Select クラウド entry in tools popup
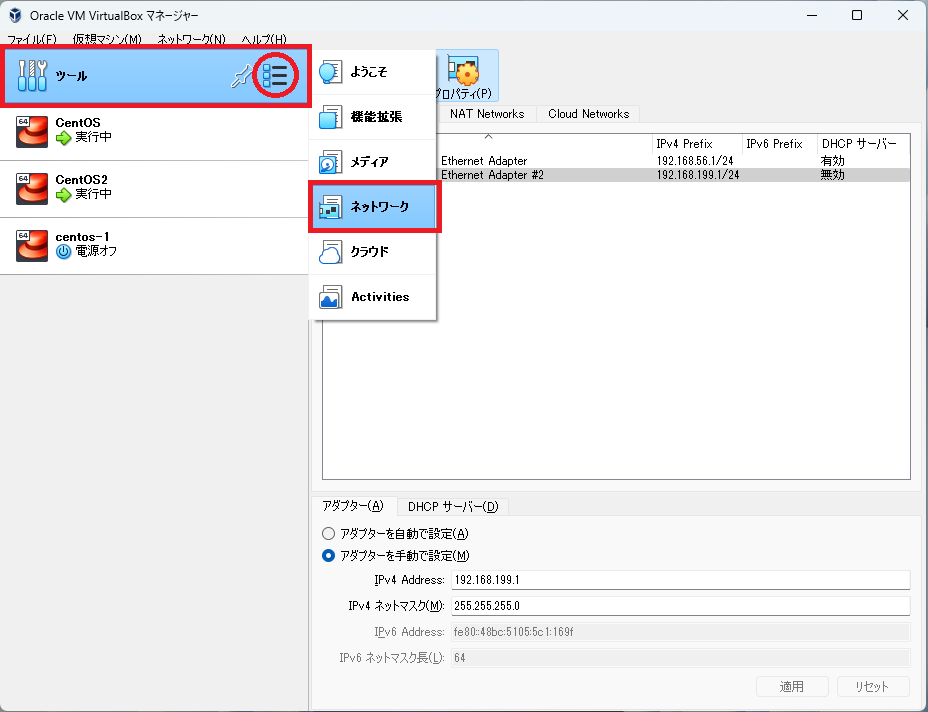This screenshot has height=712, width=928. click(x=373, y=252)
